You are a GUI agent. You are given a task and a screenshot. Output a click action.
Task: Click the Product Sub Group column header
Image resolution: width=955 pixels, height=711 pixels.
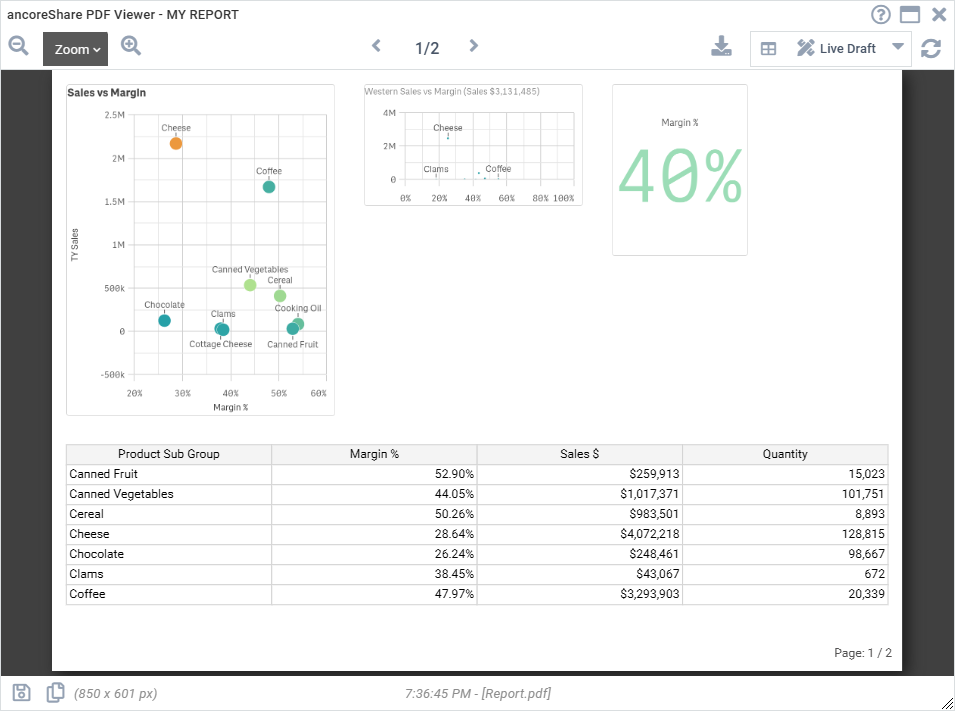point(169,454)
